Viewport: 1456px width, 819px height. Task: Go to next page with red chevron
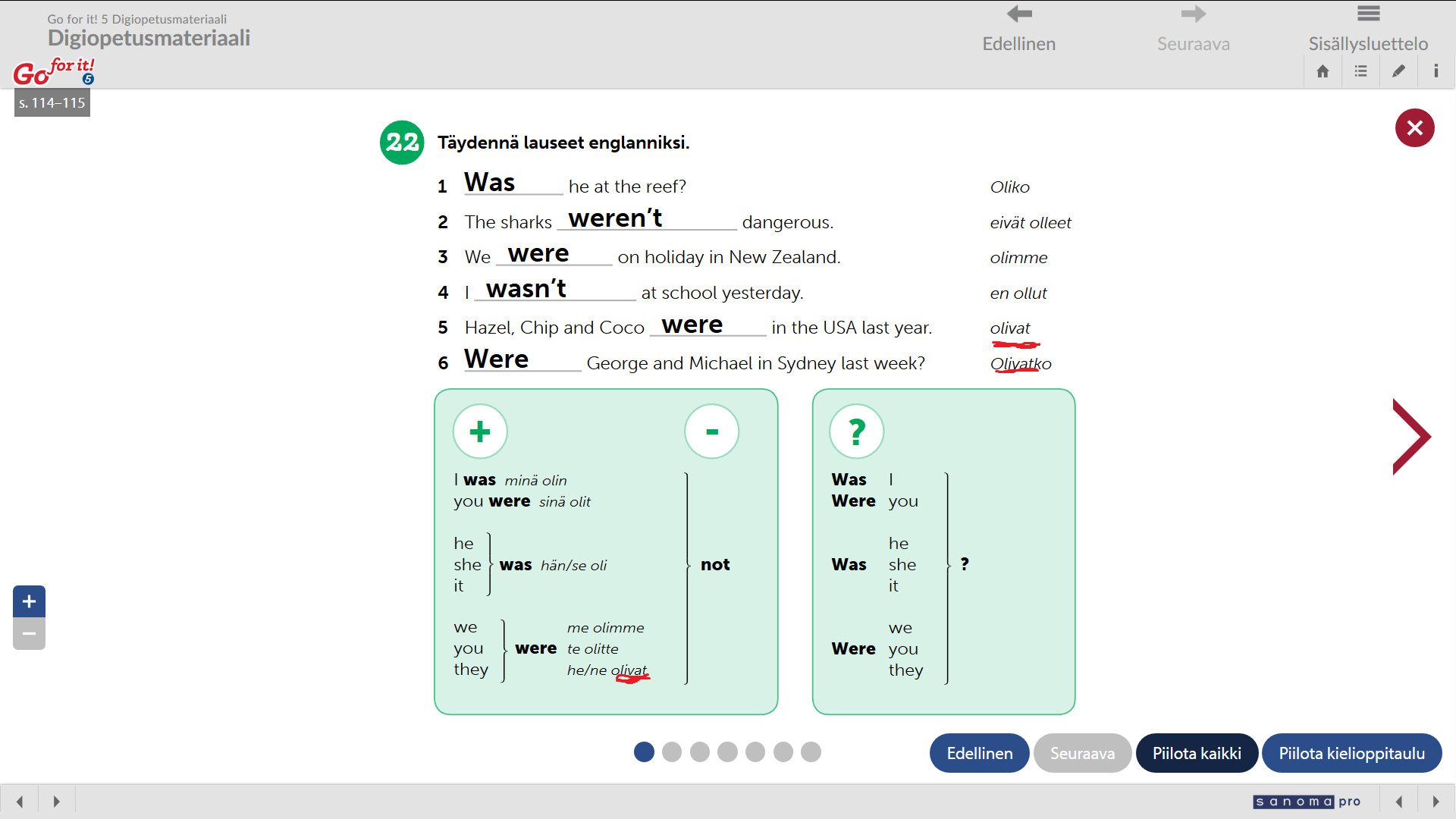point(1410,437)
